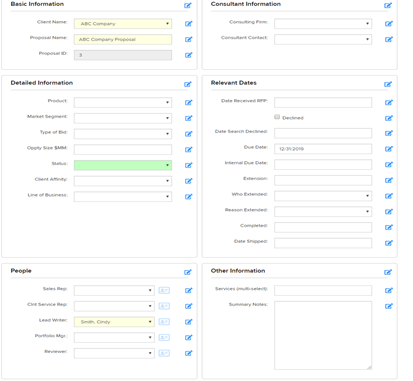Click edit icon next to Consulting Firm
The width and height of the screenshot is (413, 381).
tap(389, 24)
